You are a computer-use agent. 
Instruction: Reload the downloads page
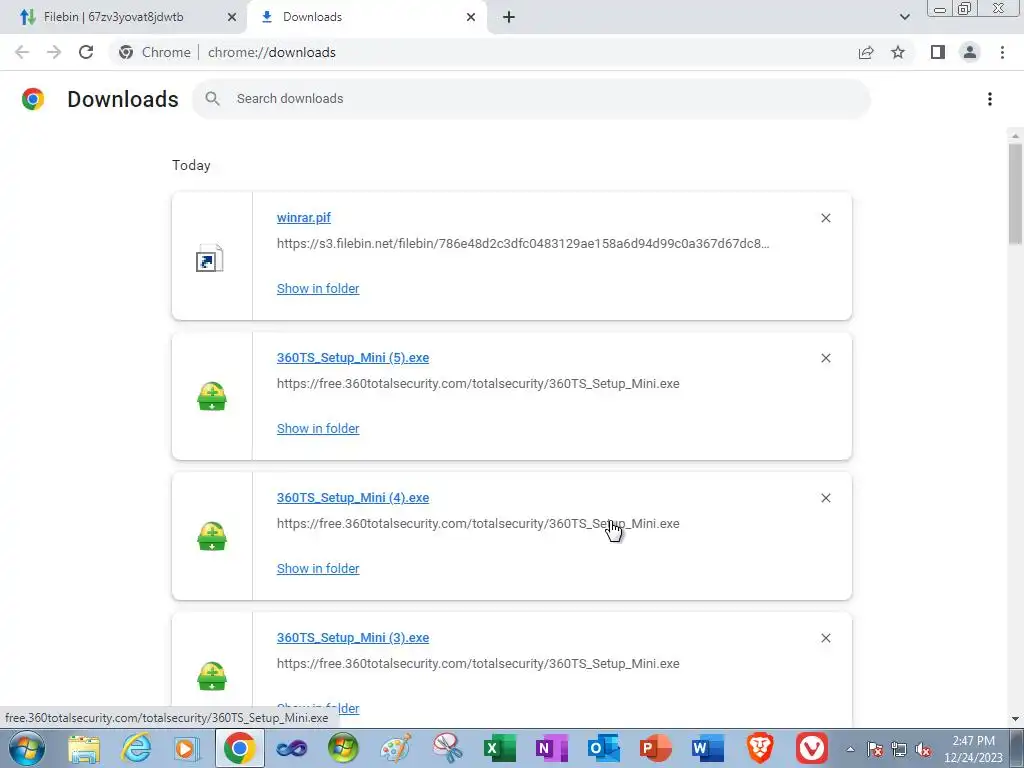tap(86, 52)
